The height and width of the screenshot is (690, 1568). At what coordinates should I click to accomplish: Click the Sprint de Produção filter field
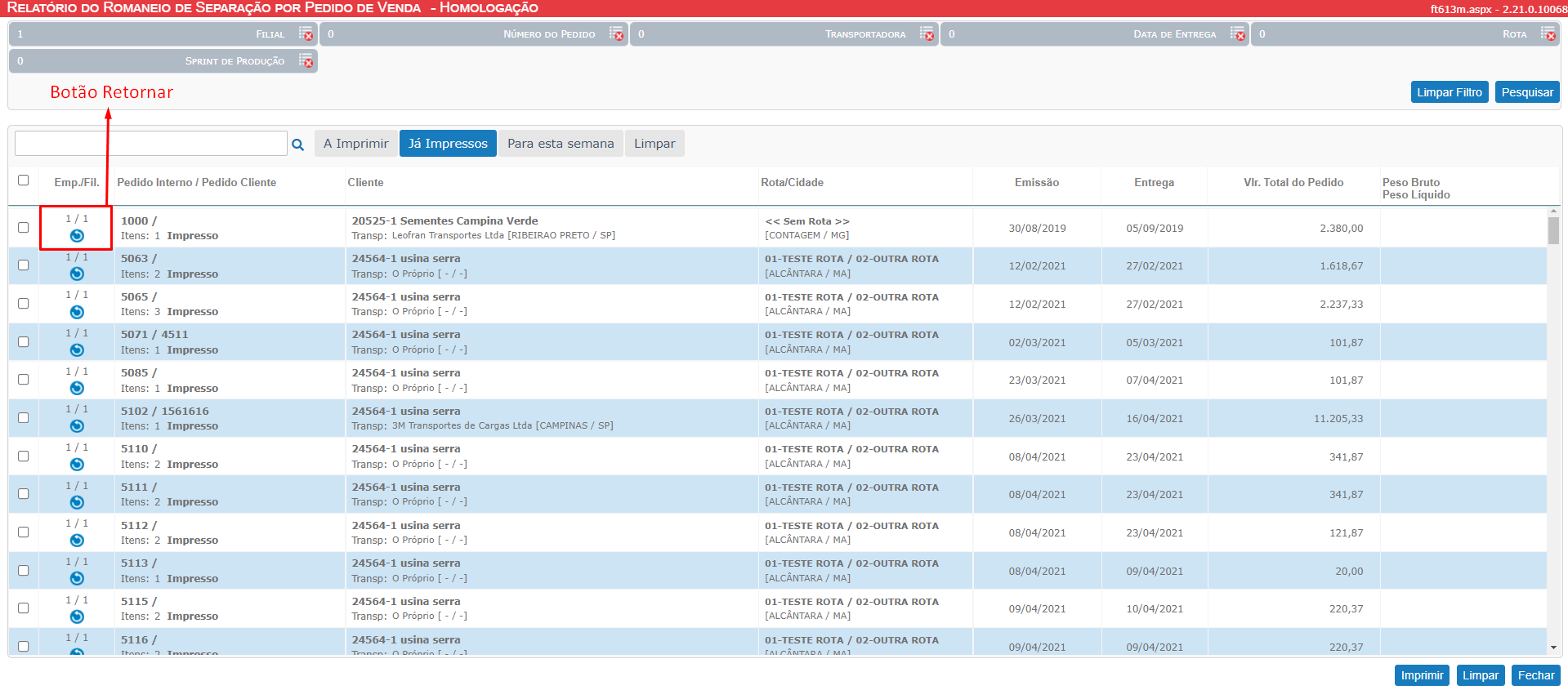163,61
